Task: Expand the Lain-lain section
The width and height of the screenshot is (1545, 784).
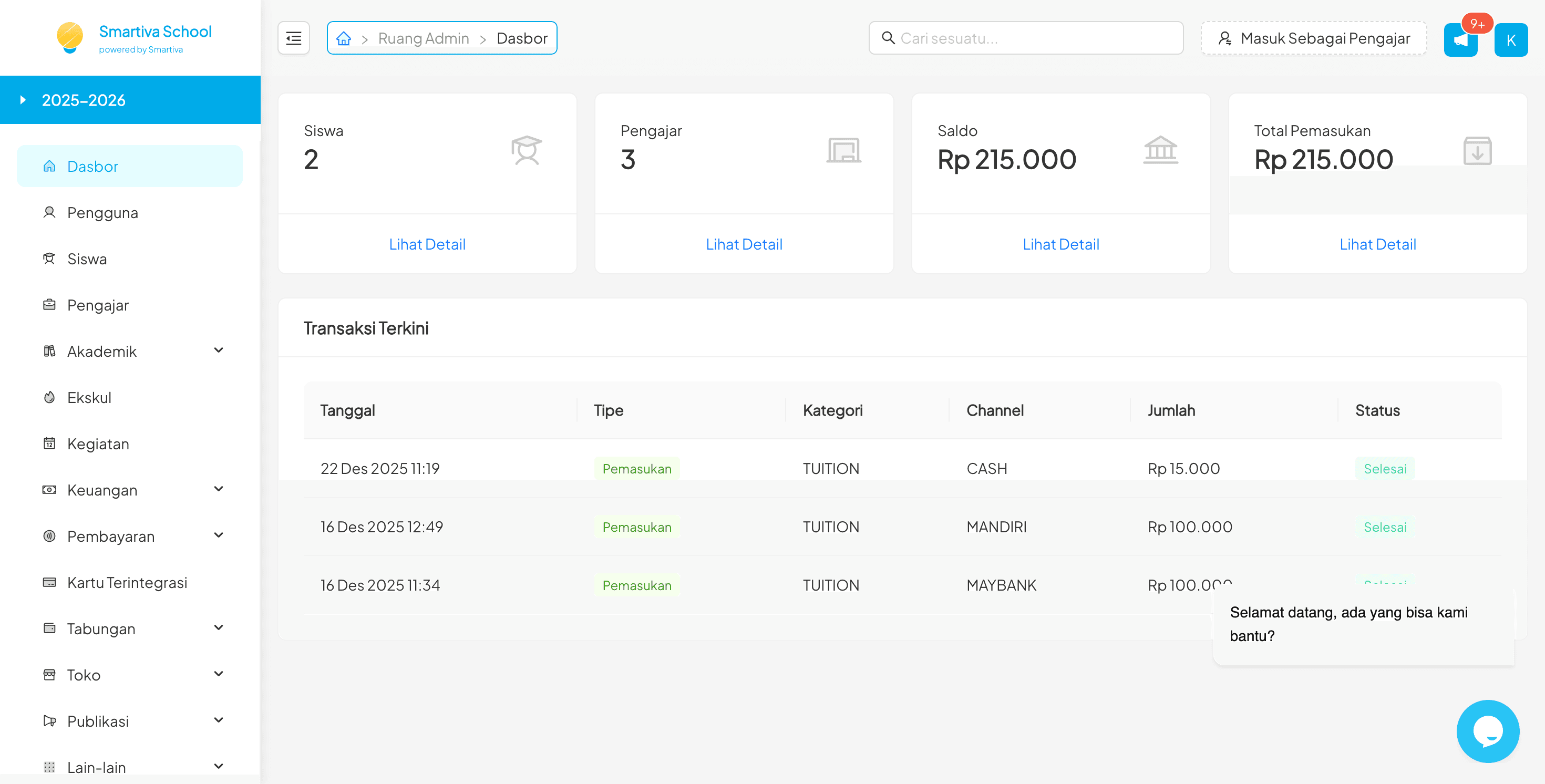Action: [218, 766]
